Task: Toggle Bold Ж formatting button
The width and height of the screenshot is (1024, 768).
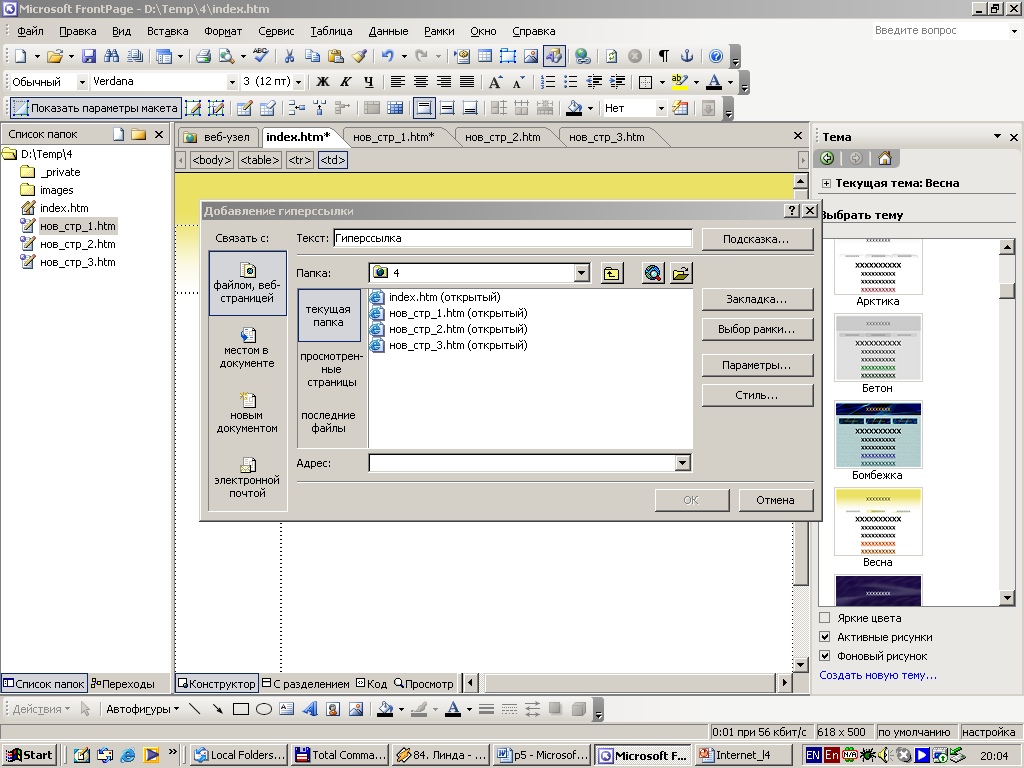Action: point(323,82)
